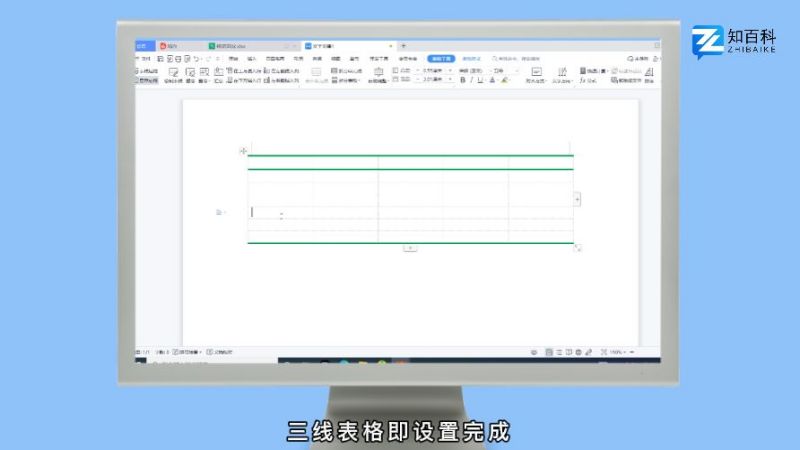Image resolution: width=800 pixels, height=450 pixels.
Task: Click the table move handle
Action: tap(243, 151)
